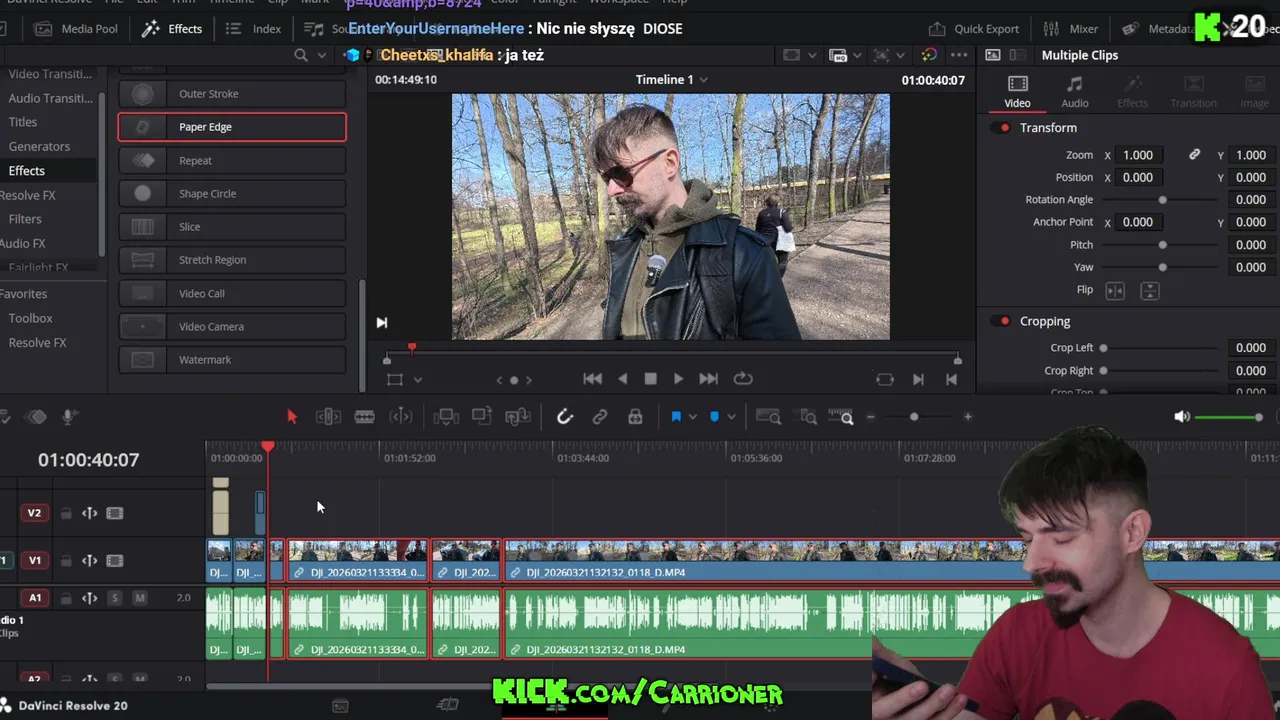Viewport: 1280px width, 720px height.
Task: Select the Watermark effect
Action: point(232,359)
